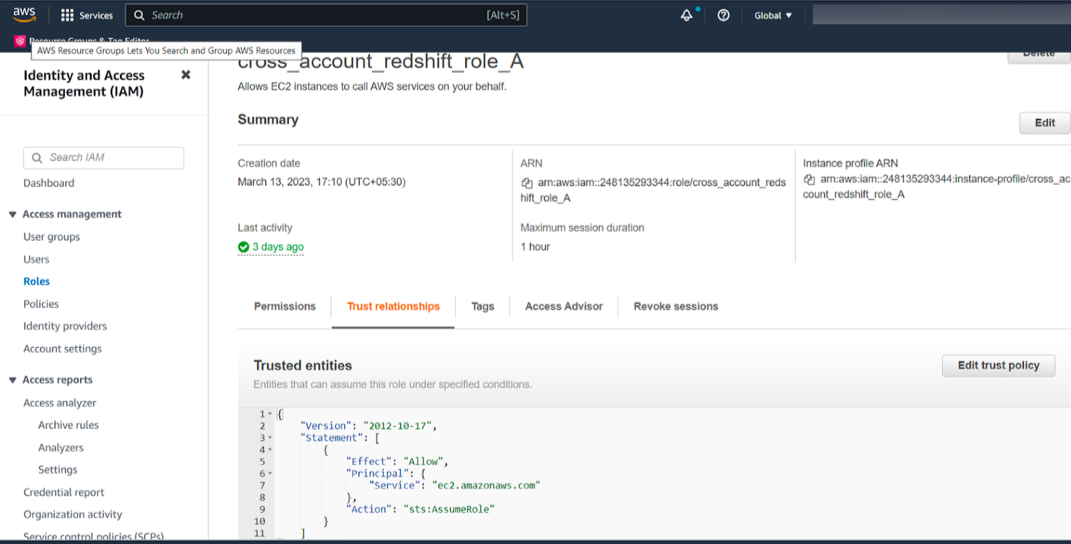Screen dimensions: 1071x544
Task: Click the top search magnifier icon
Action: pyautogui.click(x=139, y=15)
